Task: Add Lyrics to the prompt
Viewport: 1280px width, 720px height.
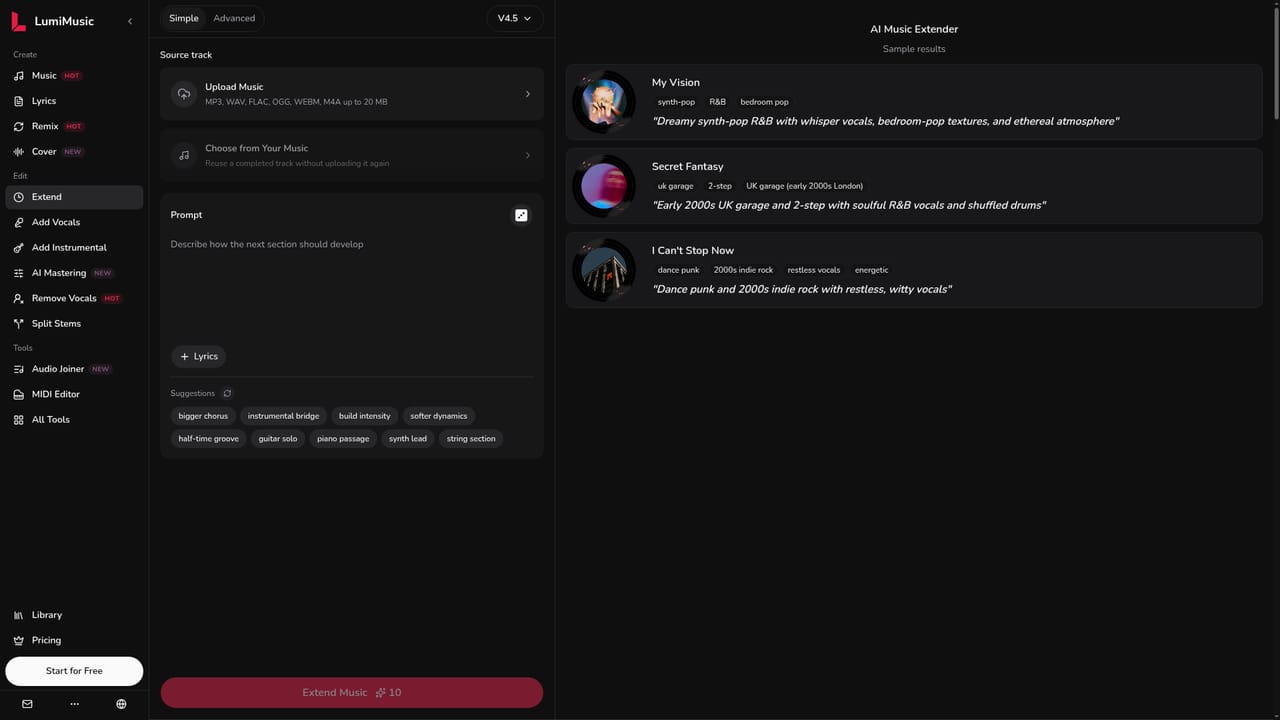Action: [x=199, y=357]
